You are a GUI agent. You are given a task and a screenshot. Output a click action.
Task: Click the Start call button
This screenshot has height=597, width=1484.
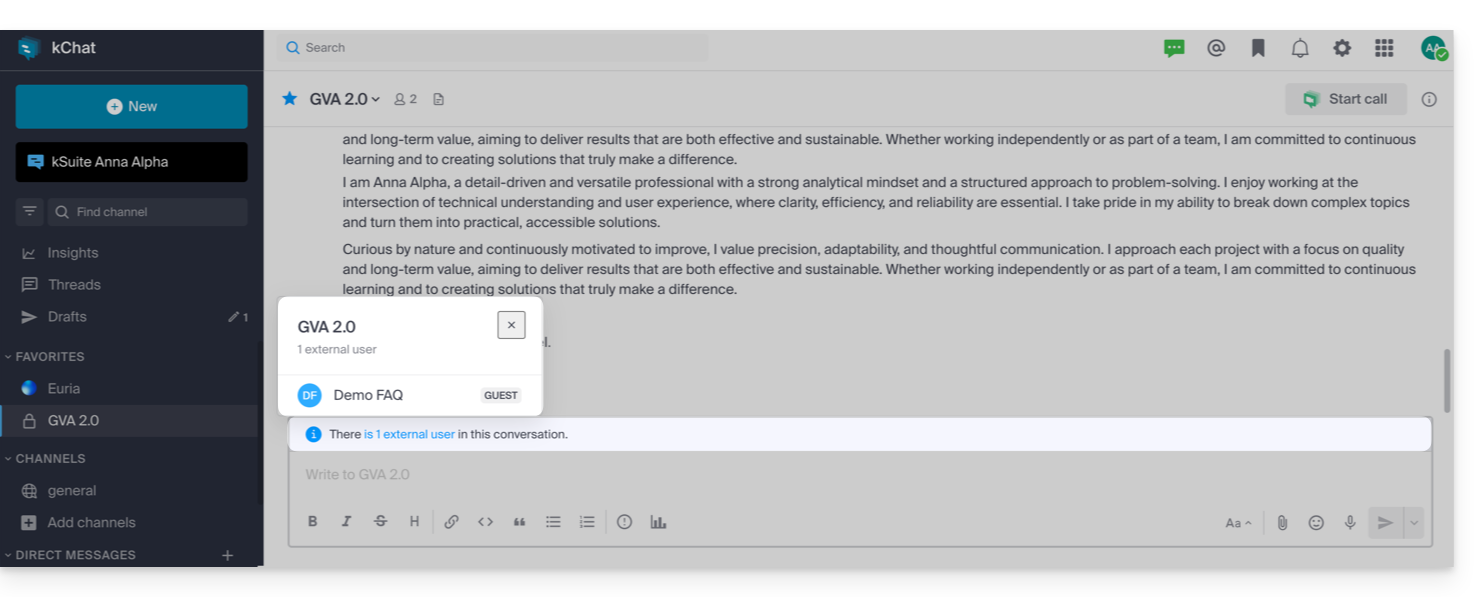pyautogui.click(x=1345, y=99)
